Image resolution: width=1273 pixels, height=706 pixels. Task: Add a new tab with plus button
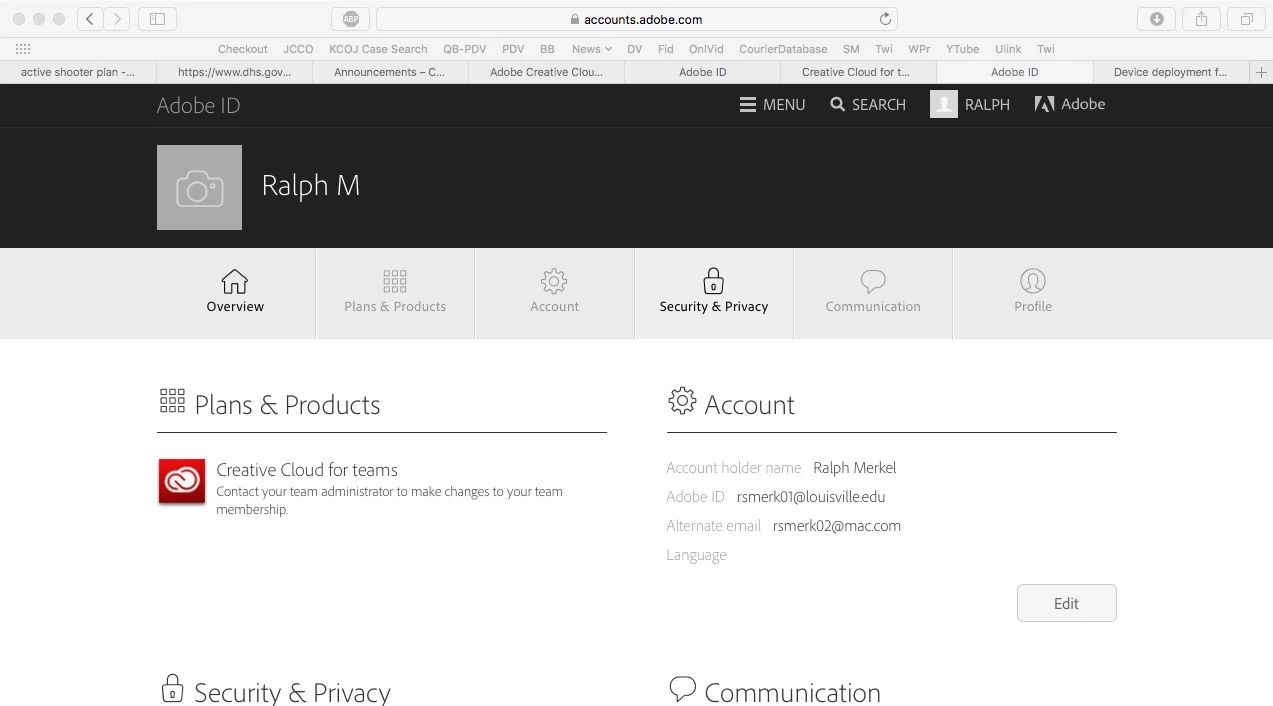pyautogui.click(x=1261, y=72)
